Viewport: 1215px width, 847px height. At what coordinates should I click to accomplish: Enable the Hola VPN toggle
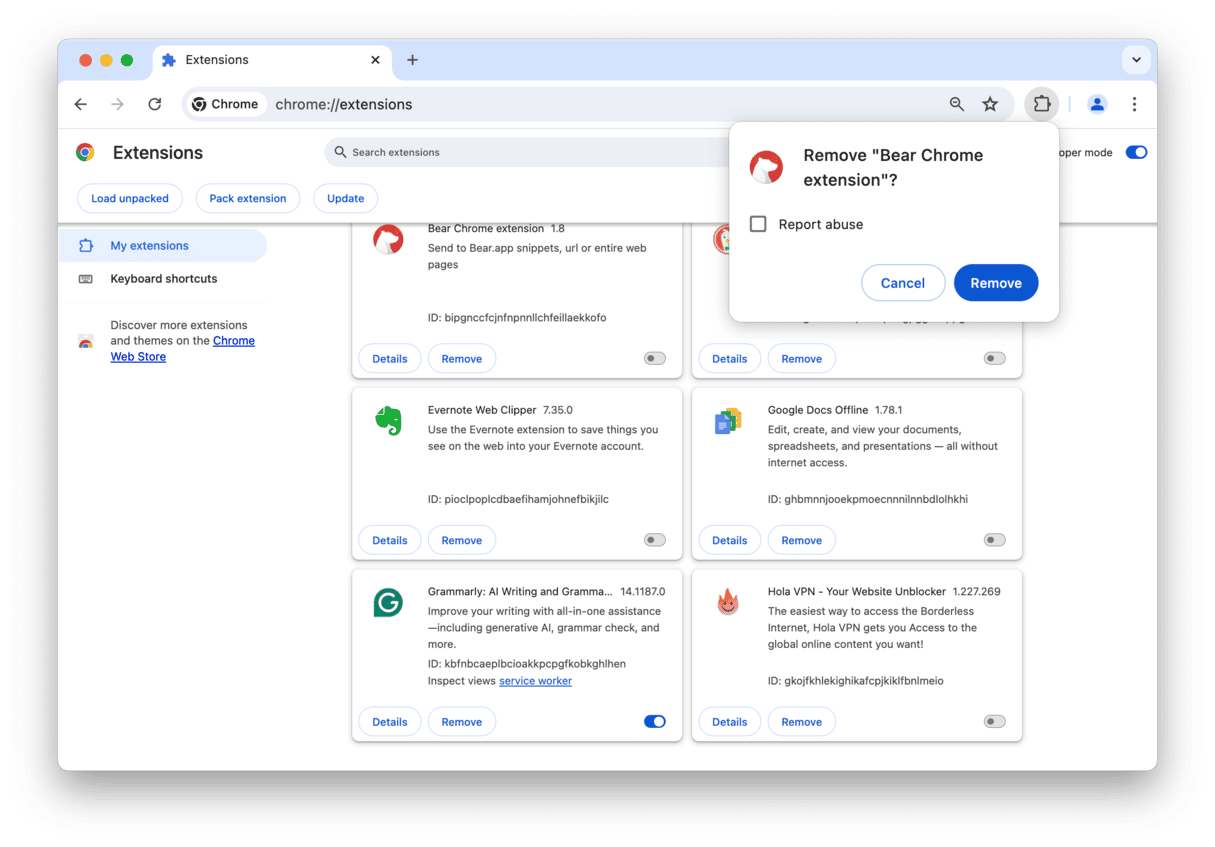click(995, 721)
